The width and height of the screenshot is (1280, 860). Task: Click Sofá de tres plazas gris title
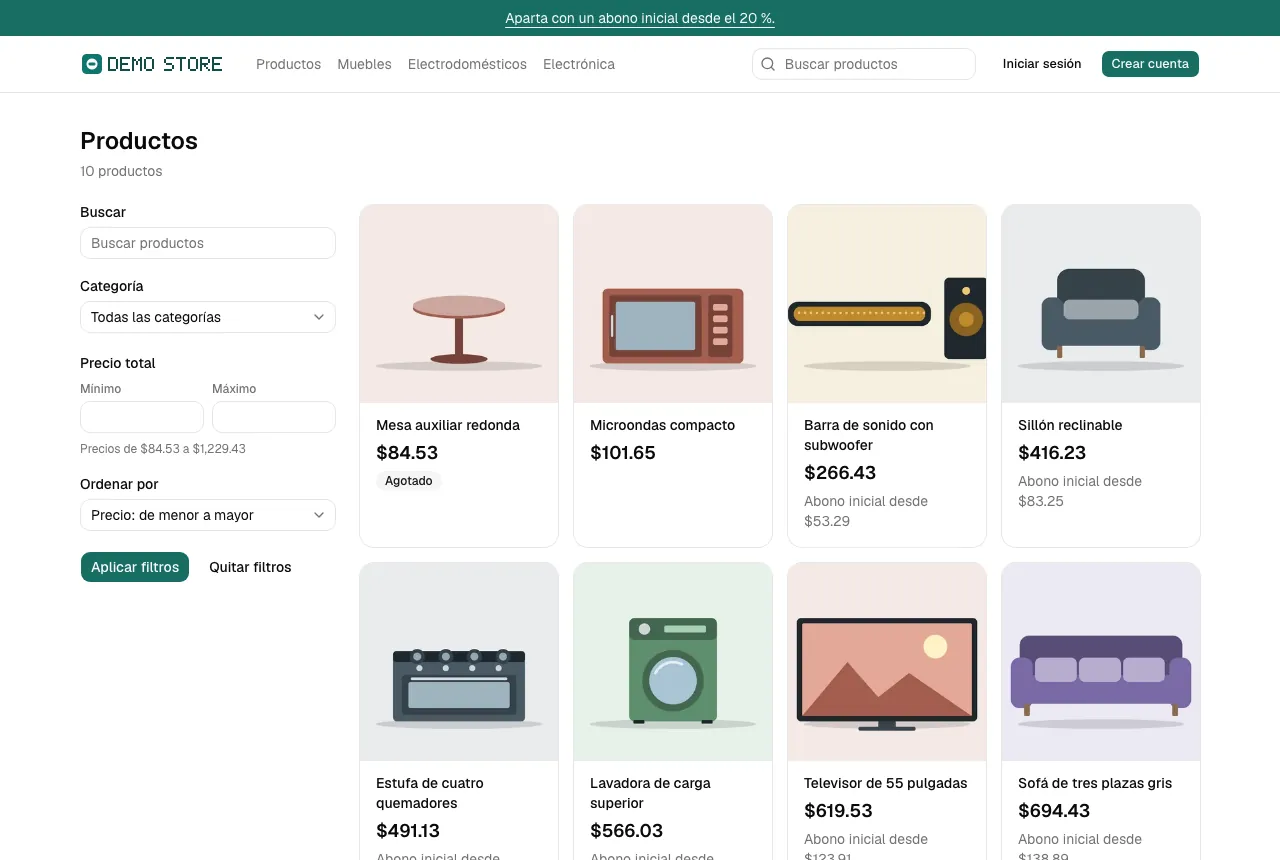(x=1095, y=783)
